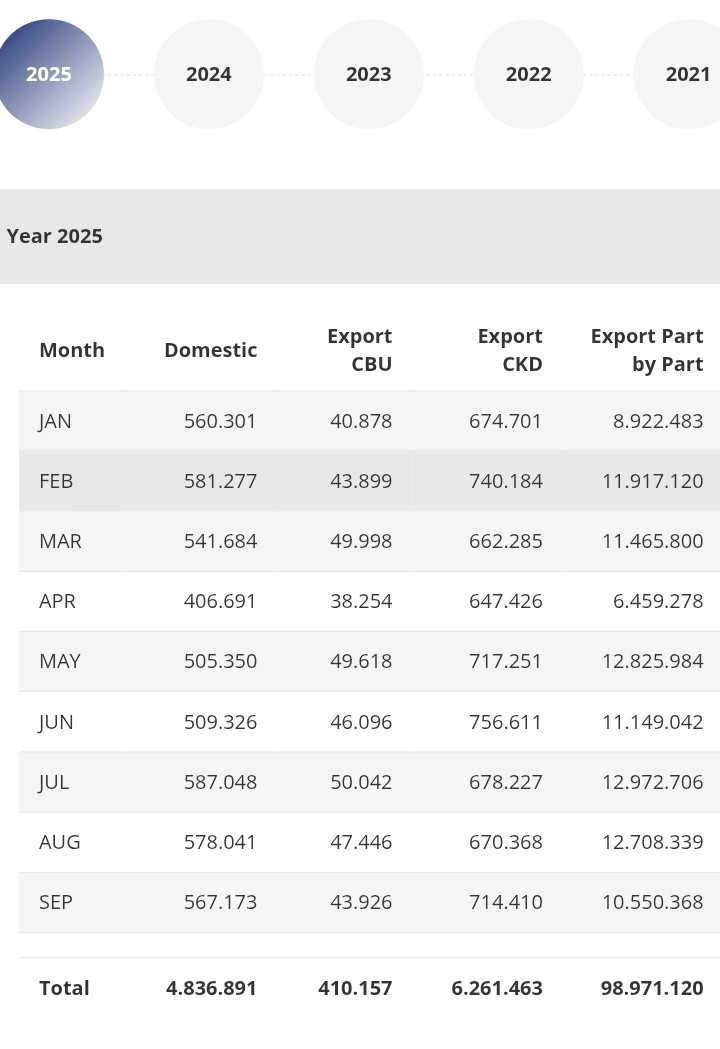Click AUG domestic value 578.041
The width and height of the screenshot is (720, 1049).
(x=220, y=842)
